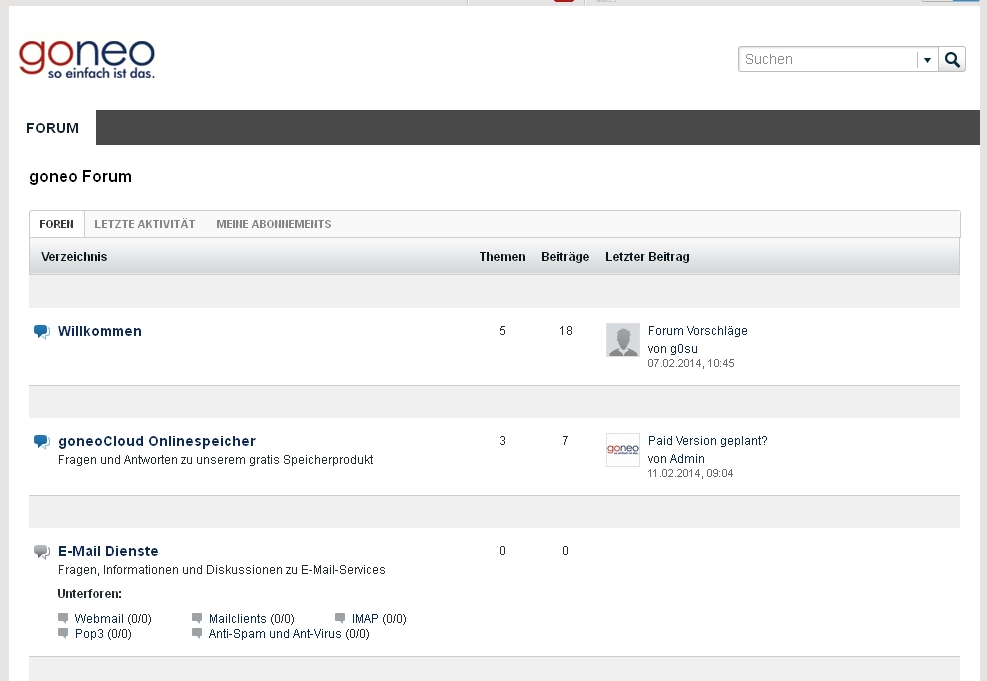Open the E-Mail Dienste forum
The width and height of the screenshot is (987, 681).
pyautogui.click(x=108, y=551)
